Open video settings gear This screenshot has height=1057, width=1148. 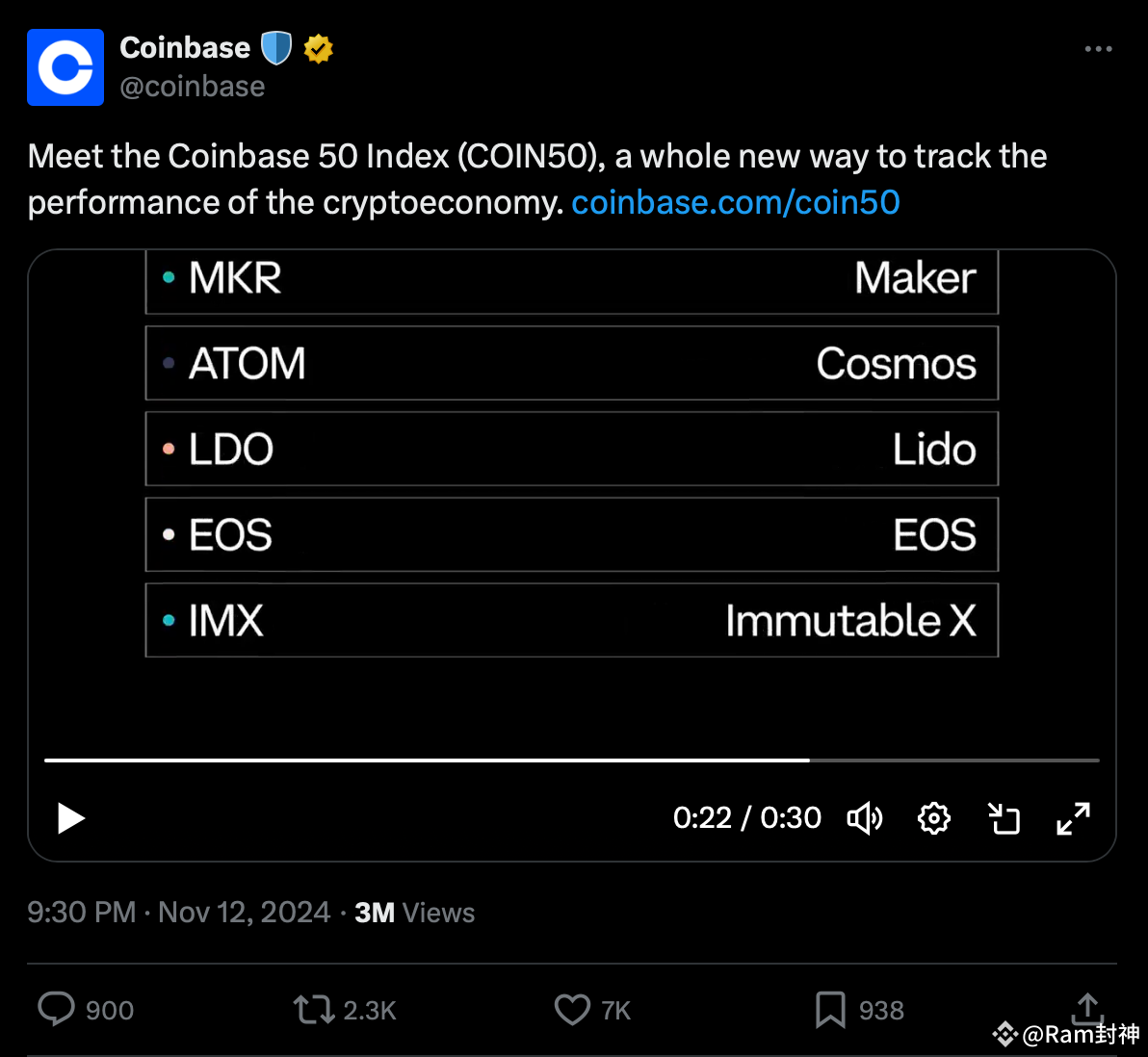pos(933,818)
